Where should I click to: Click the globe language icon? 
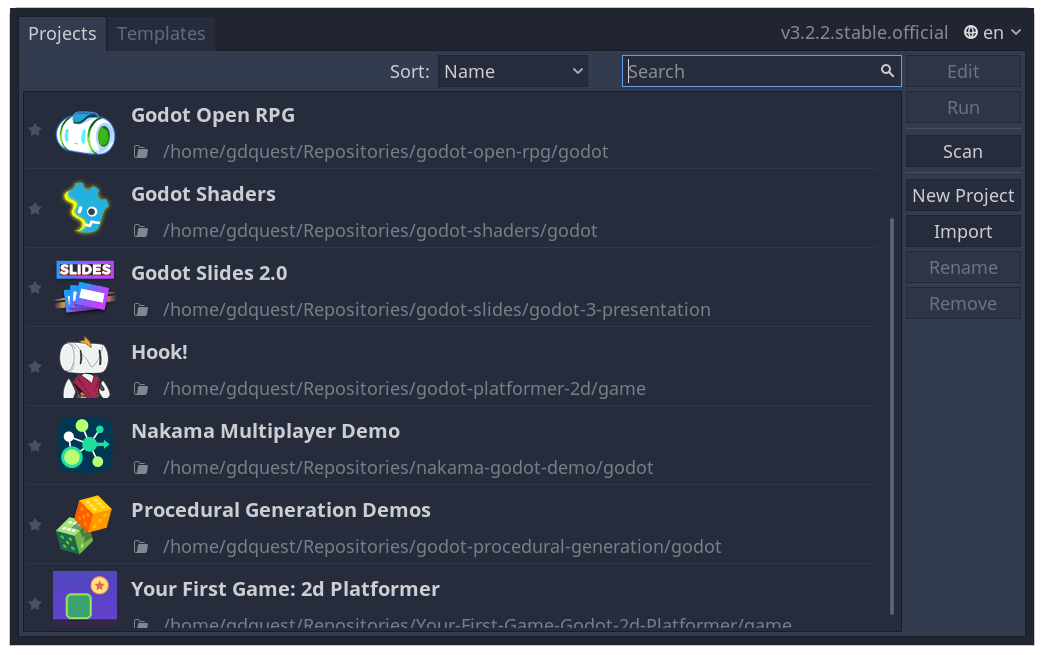(x=971, y=32)
